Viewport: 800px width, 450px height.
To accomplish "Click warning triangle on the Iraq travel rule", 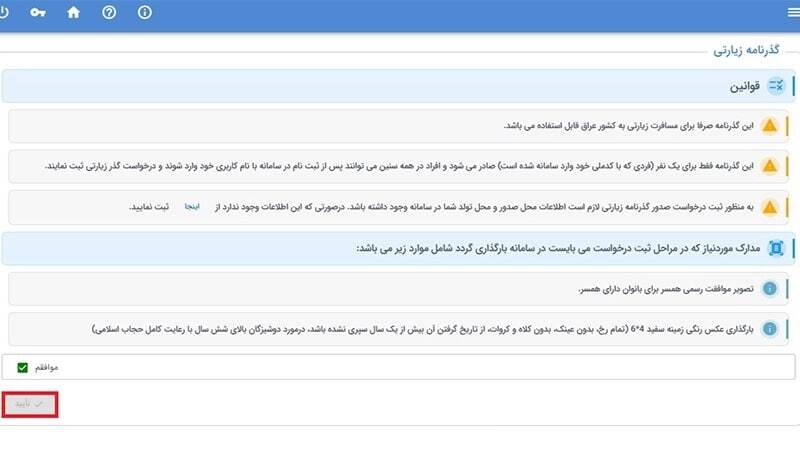I will [x=769, y=126].
